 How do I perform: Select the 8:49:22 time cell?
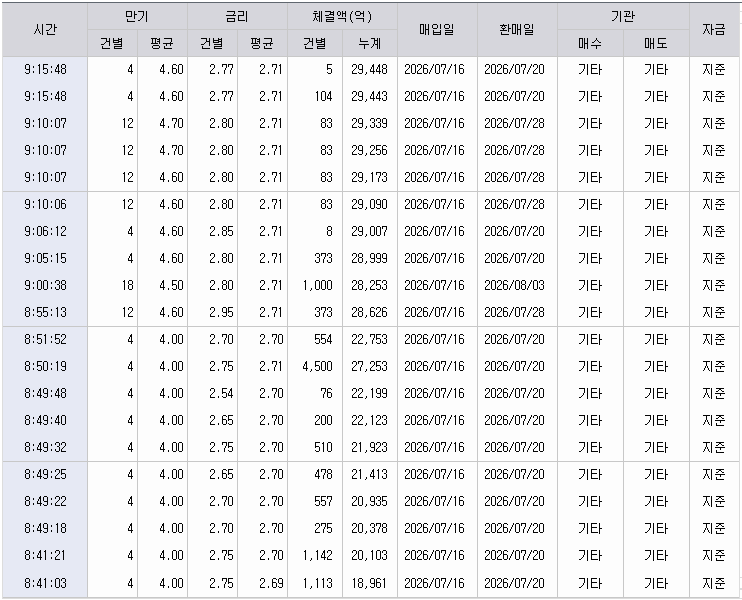click(x=45, y=501)
